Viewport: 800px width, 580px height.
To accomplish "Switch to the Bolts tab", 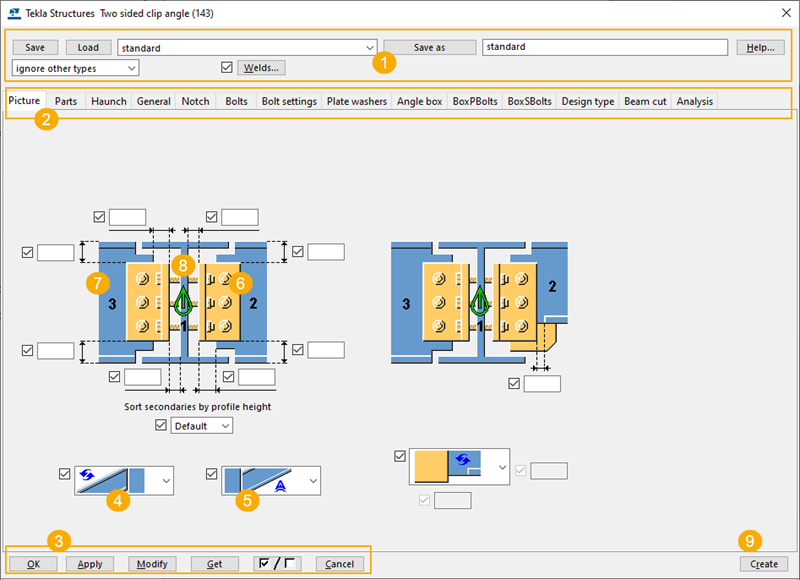I will (x=236, y=101).
